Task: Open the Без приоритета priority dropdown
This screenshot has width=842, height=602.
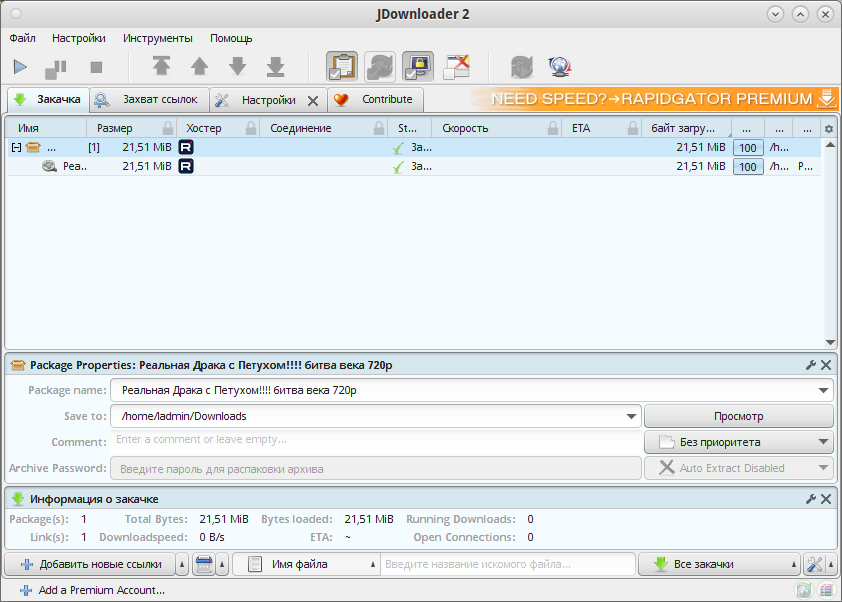Action: (x=738, y=442)
